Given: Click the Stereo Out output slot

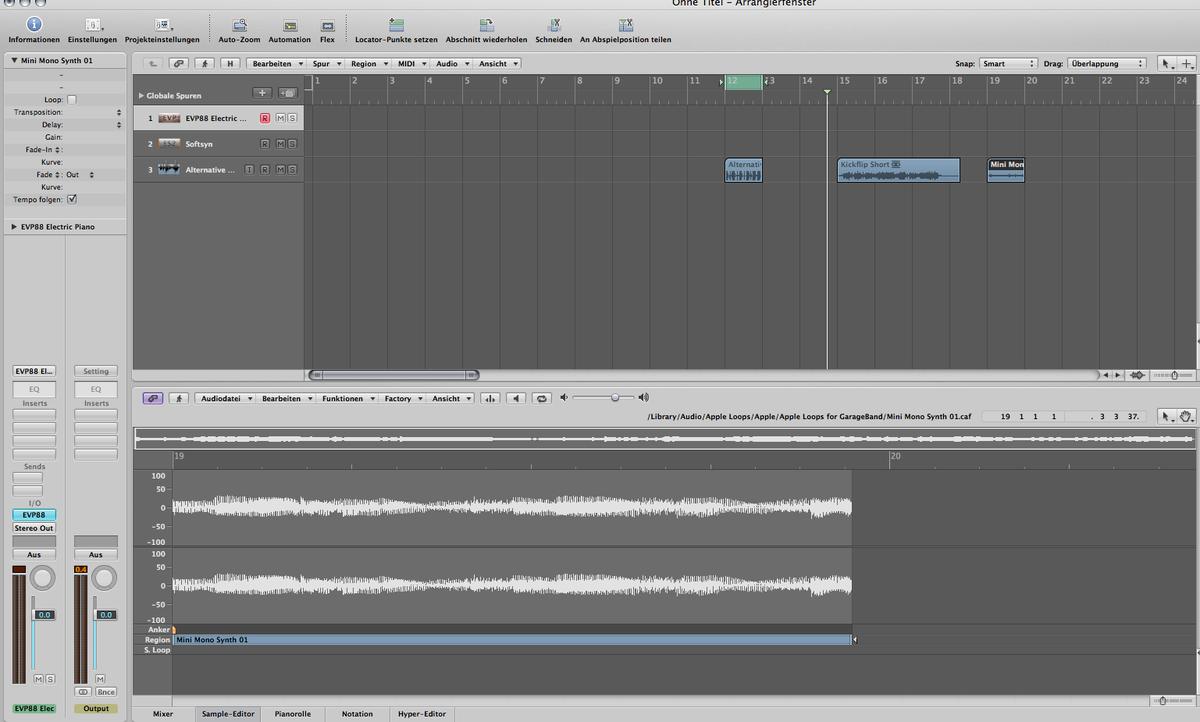Looking at the screenshot, I should 33,528.
